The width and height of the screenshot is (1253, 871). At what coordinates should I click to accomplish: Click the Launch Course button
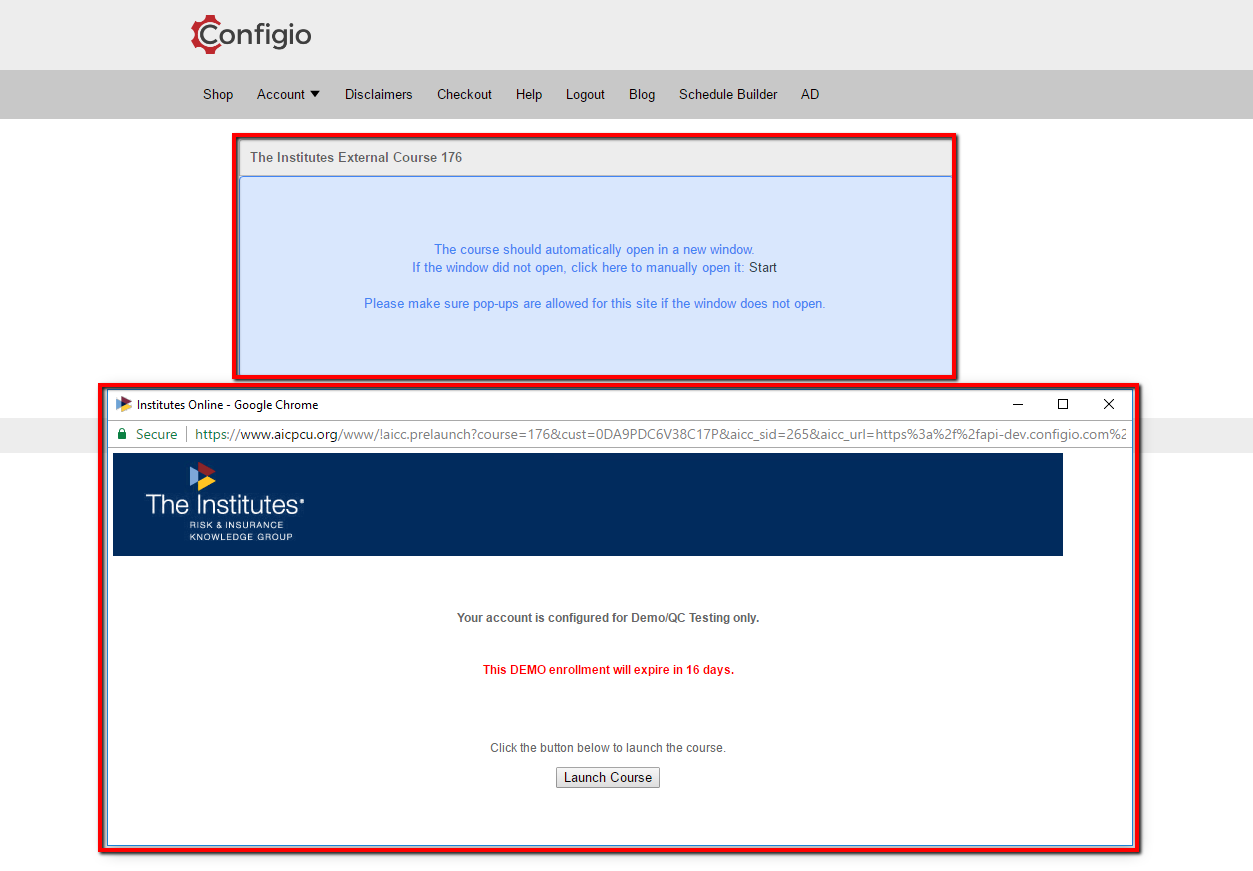[x=608, y=777]
